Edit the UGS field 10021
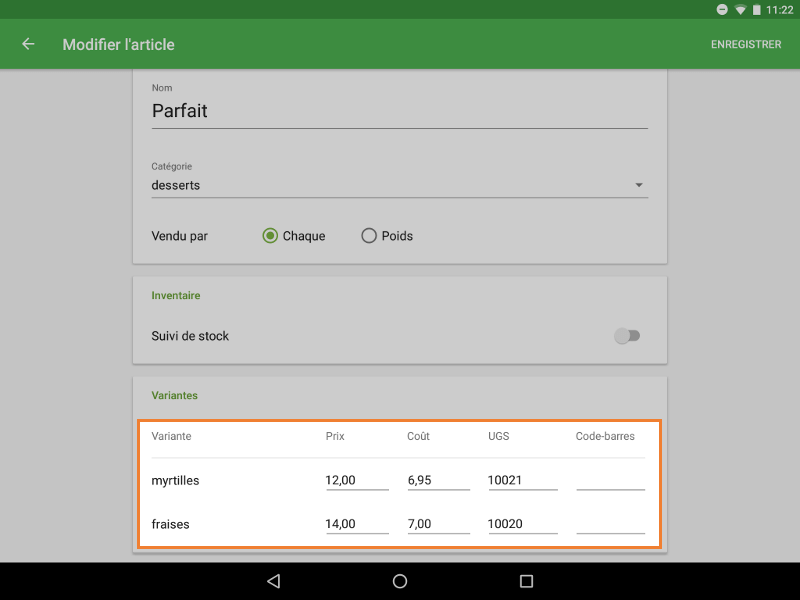This screenshot has width=800, height=600. pos(522,481)
